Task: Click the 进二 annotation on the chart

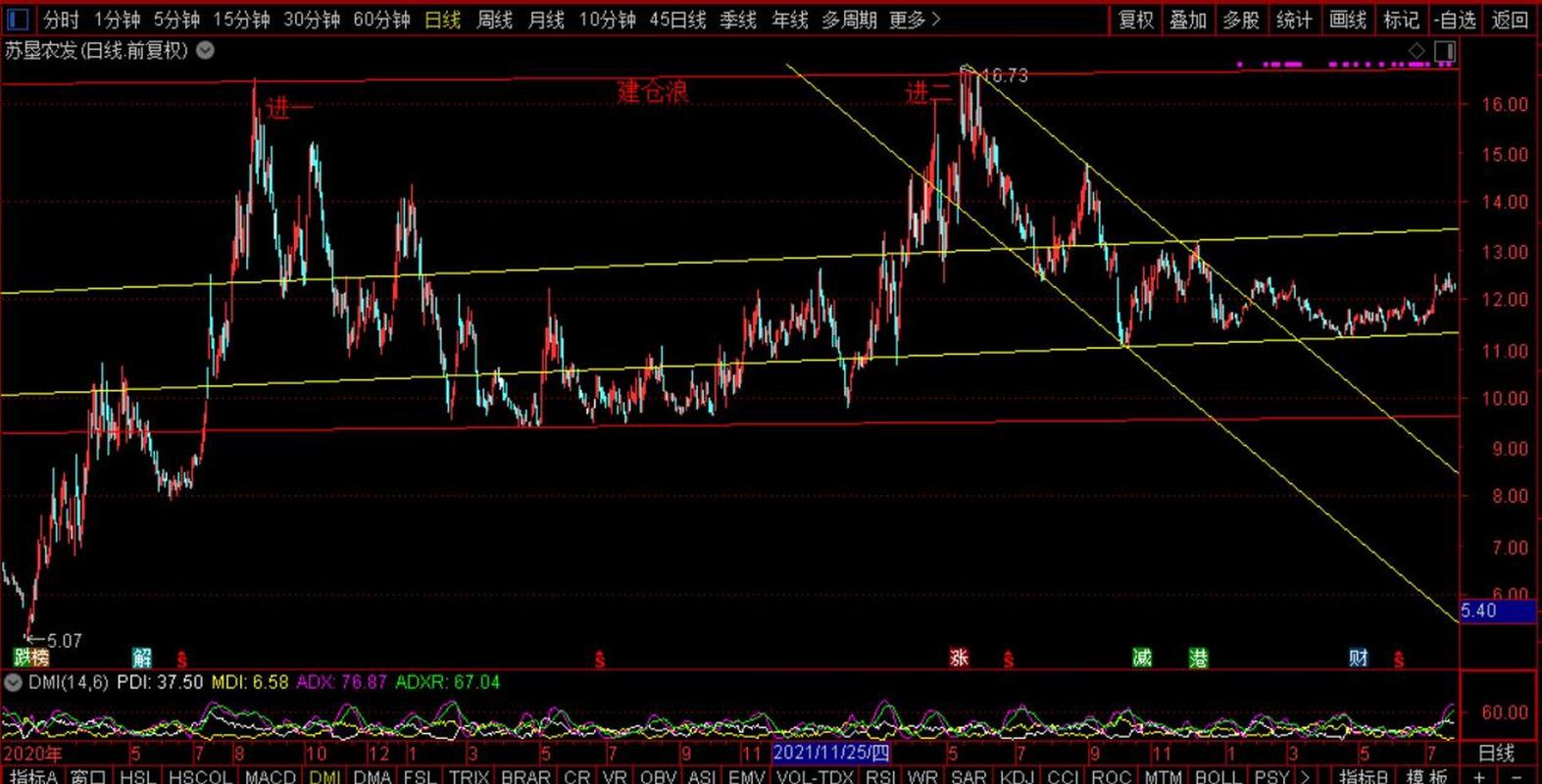Action: (928, 92)
